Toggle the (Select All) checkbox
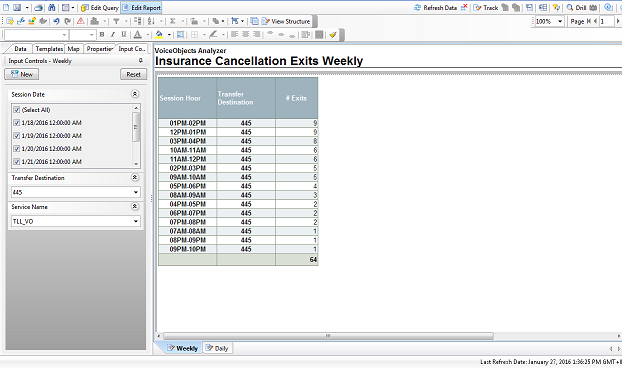 coord(17,110)
